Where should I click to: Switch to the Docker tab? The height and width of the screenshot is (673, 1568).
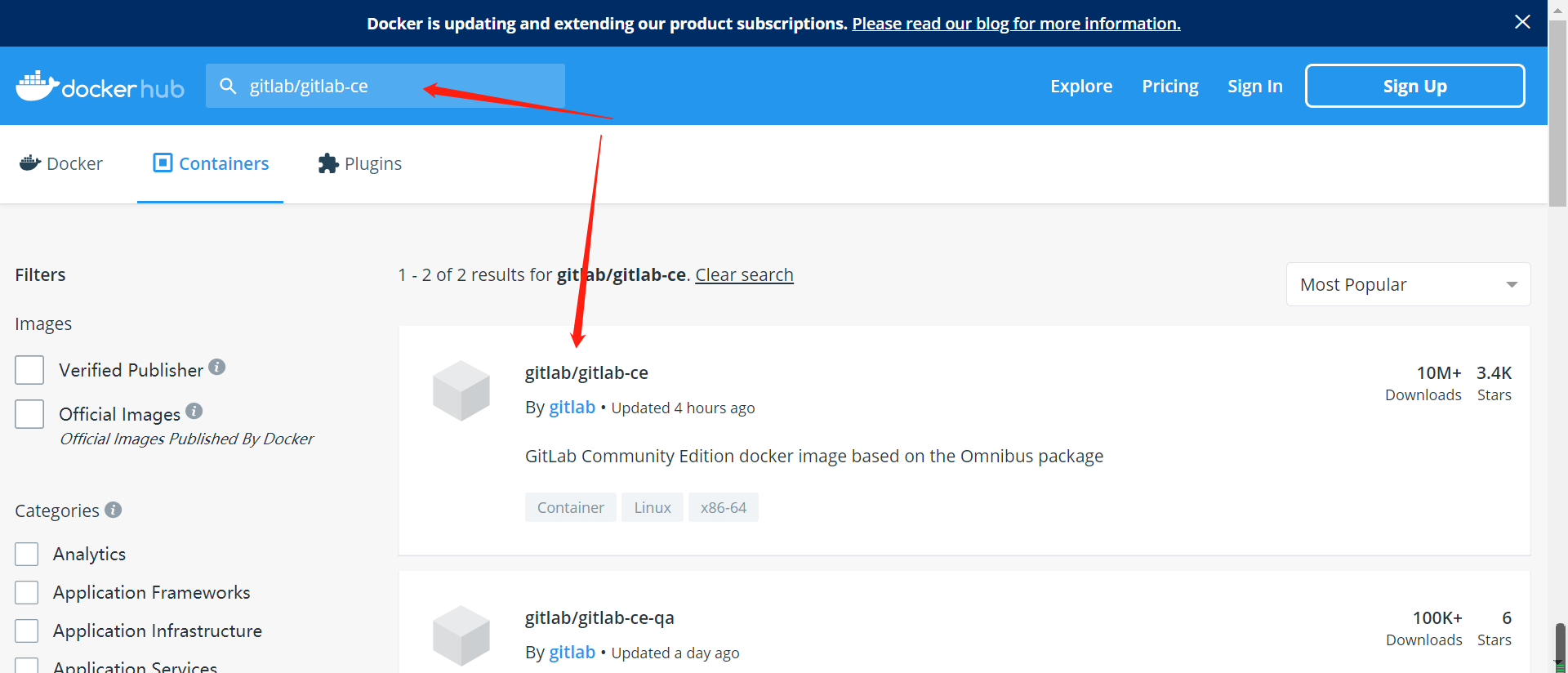point(61,163)
